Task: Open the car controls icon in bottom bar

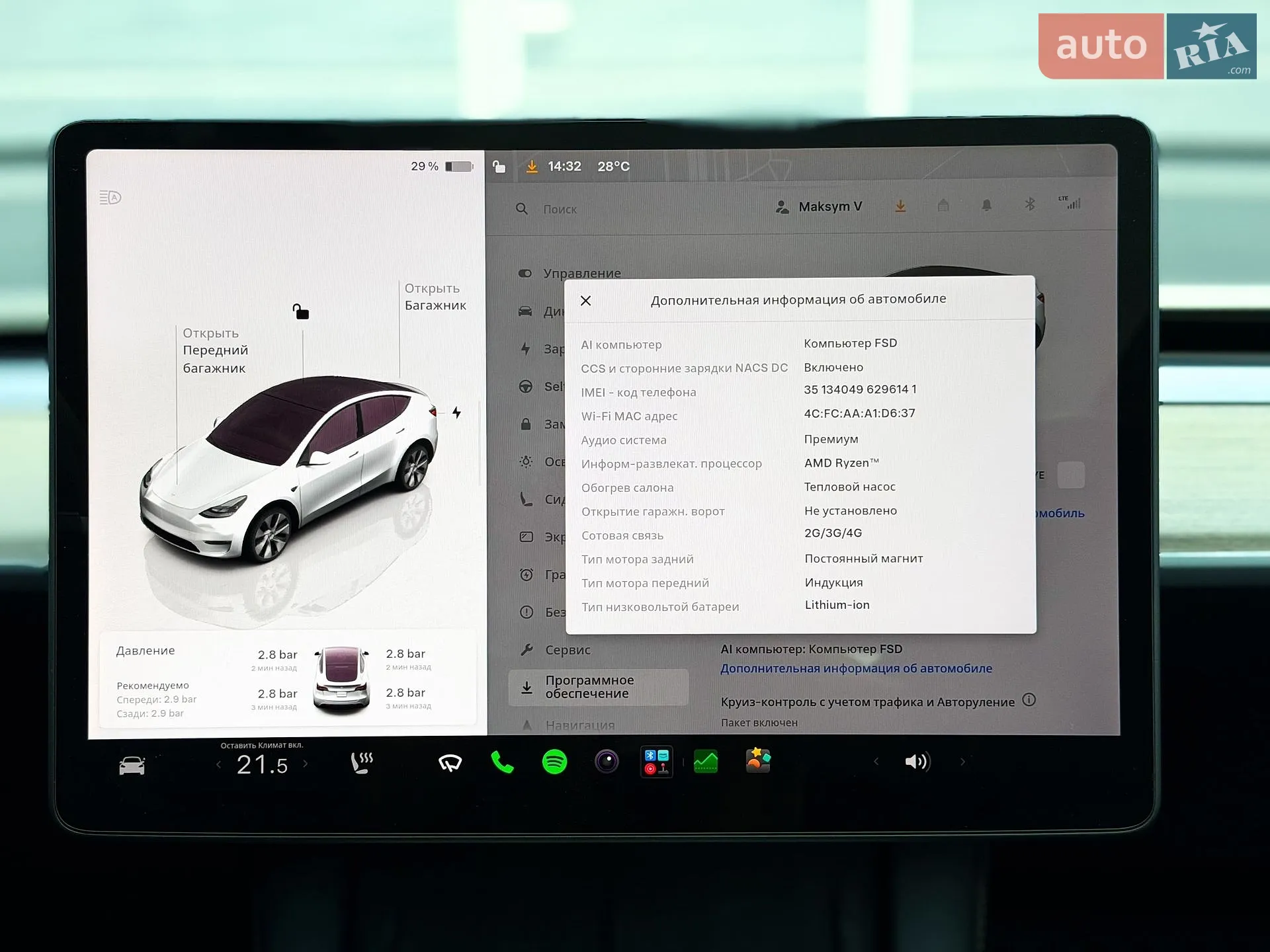Action: tap(132, 765)
